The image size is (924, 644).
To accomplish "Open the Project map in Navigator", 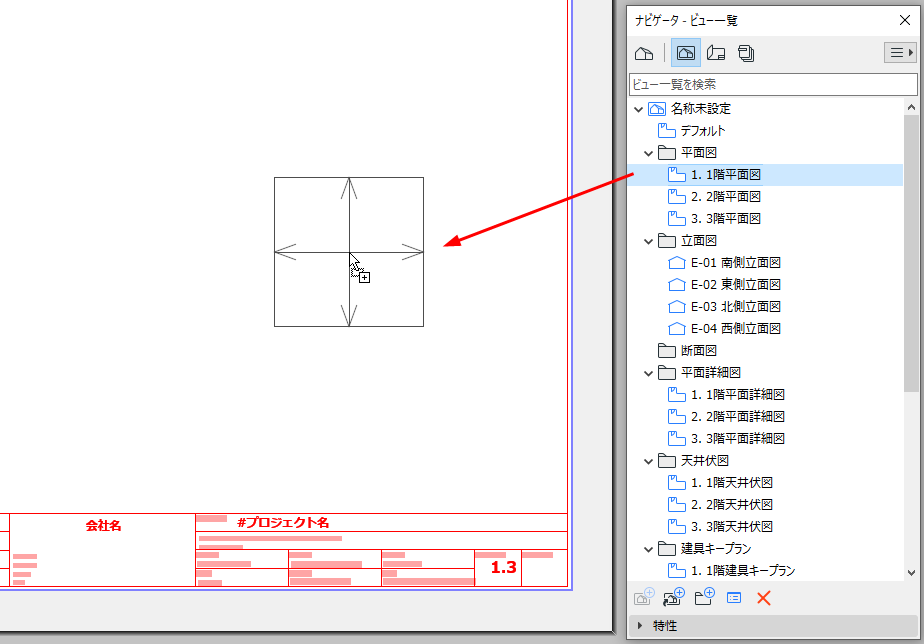I will [644, 52].
